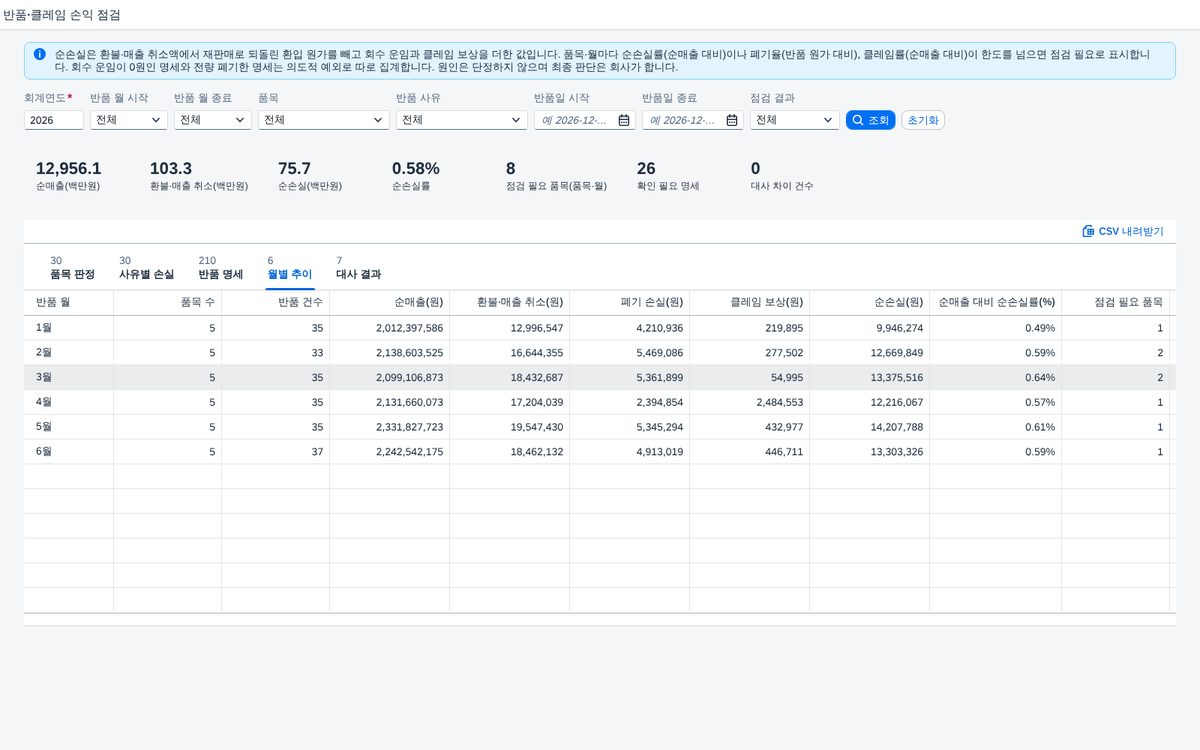This screenshot has height=750, width=1200.
Task: Click the 순매출(원) column header
Action: pos(390,303)
